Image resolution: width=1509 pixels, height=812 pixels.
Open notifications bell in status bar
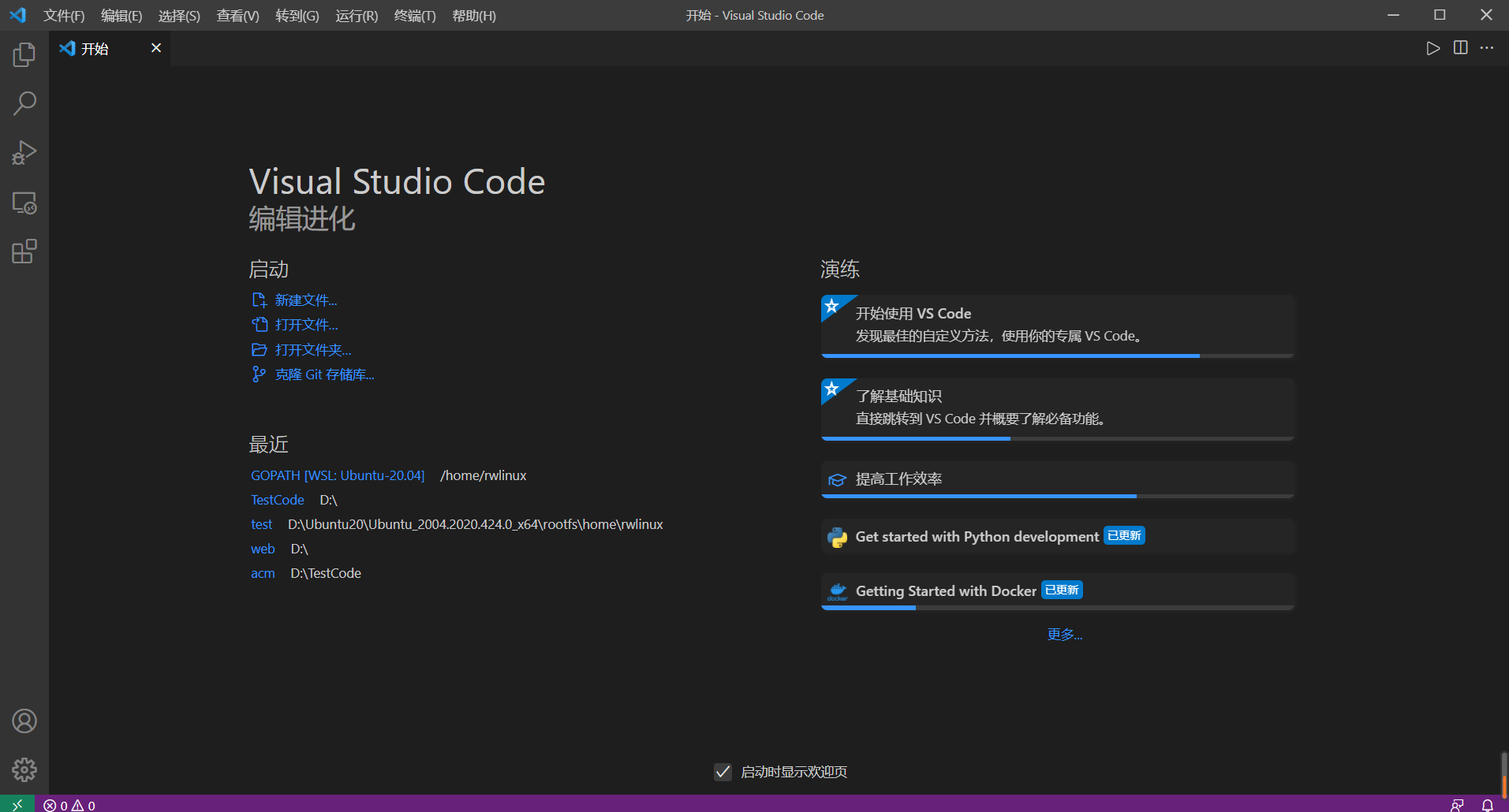[x=1487, y=805]
